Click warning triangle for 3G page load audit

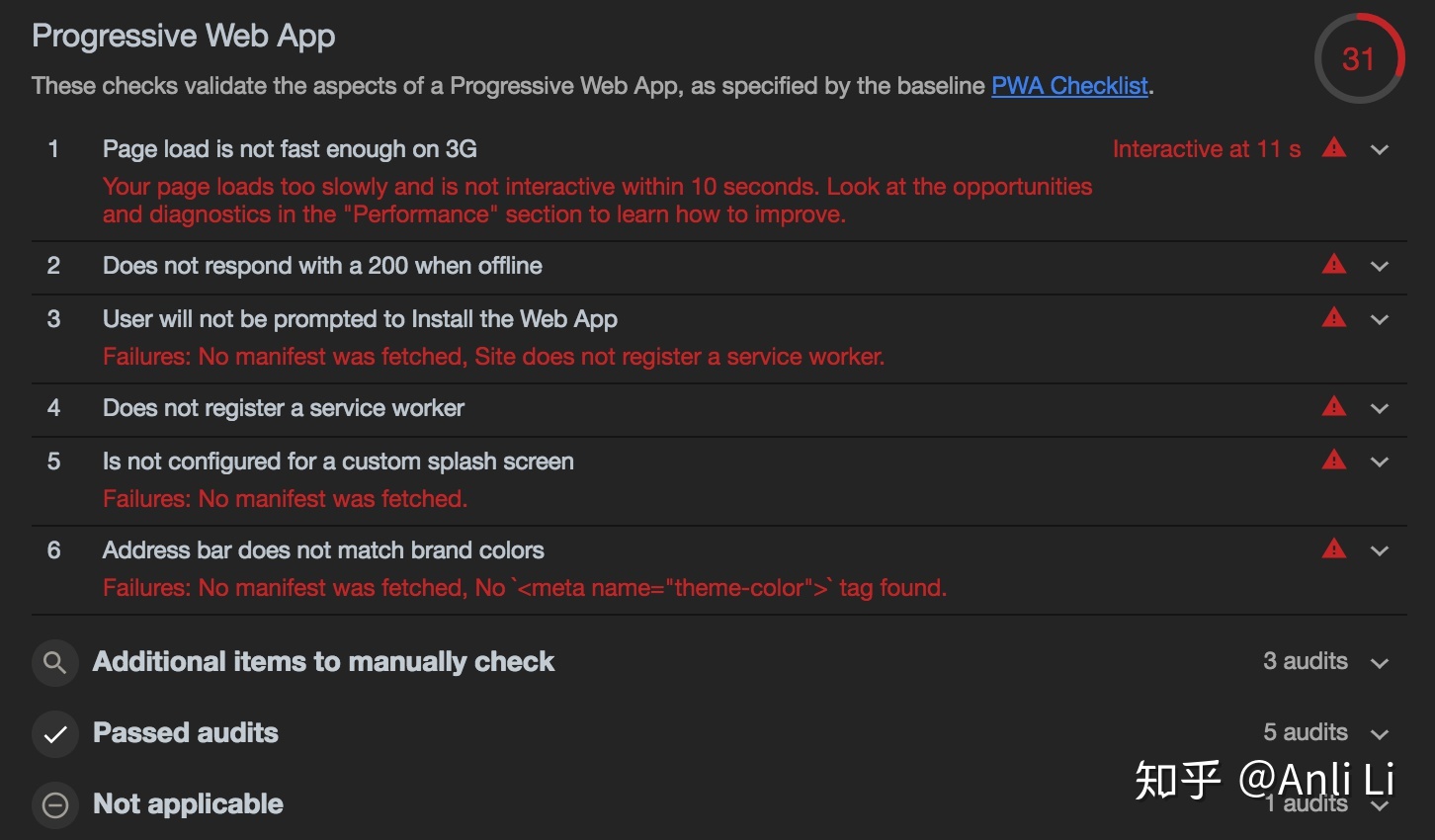coord(1334,148)
